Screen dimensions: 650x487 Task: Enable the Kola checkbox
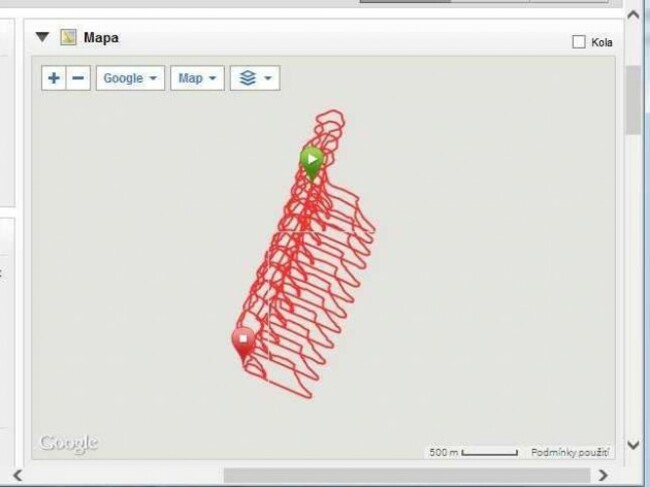(x=579, y=42)
